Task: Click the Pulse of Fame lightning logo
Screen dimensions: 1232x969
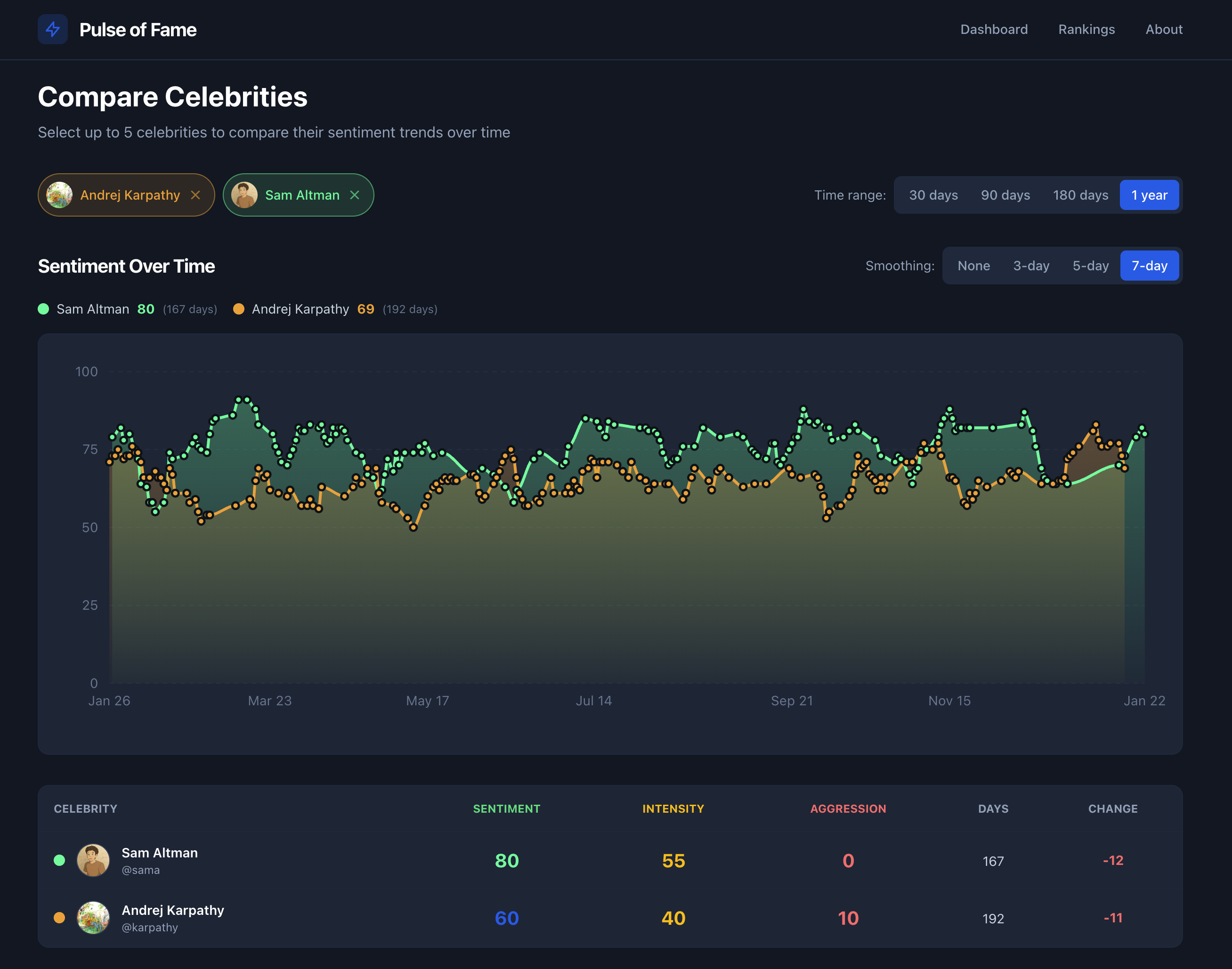Action: pos(53,30)
